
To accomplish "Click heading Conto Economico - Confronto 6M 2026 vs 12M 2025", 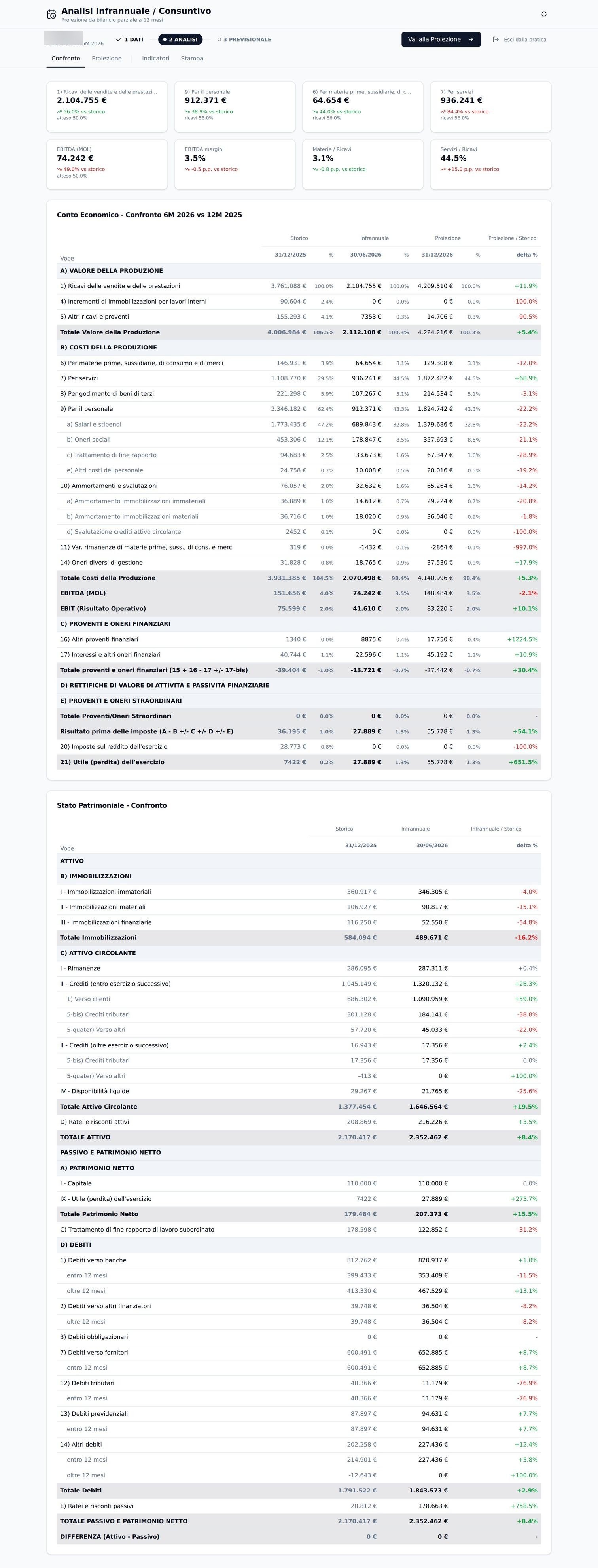I will (149, 215).
